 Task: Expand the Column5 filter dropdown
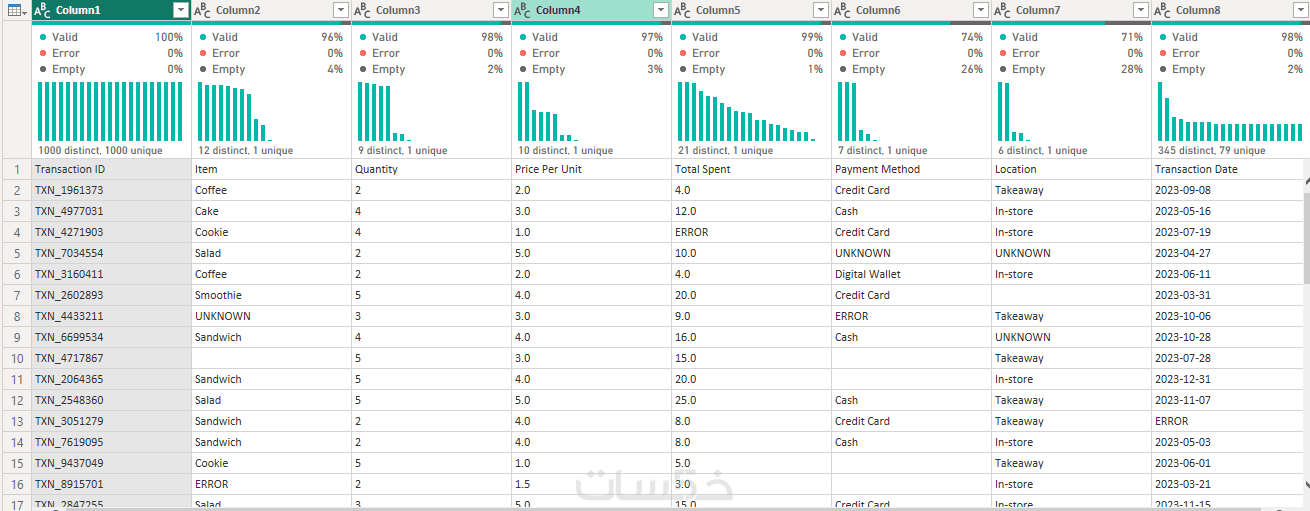click(x=820, y=10)
